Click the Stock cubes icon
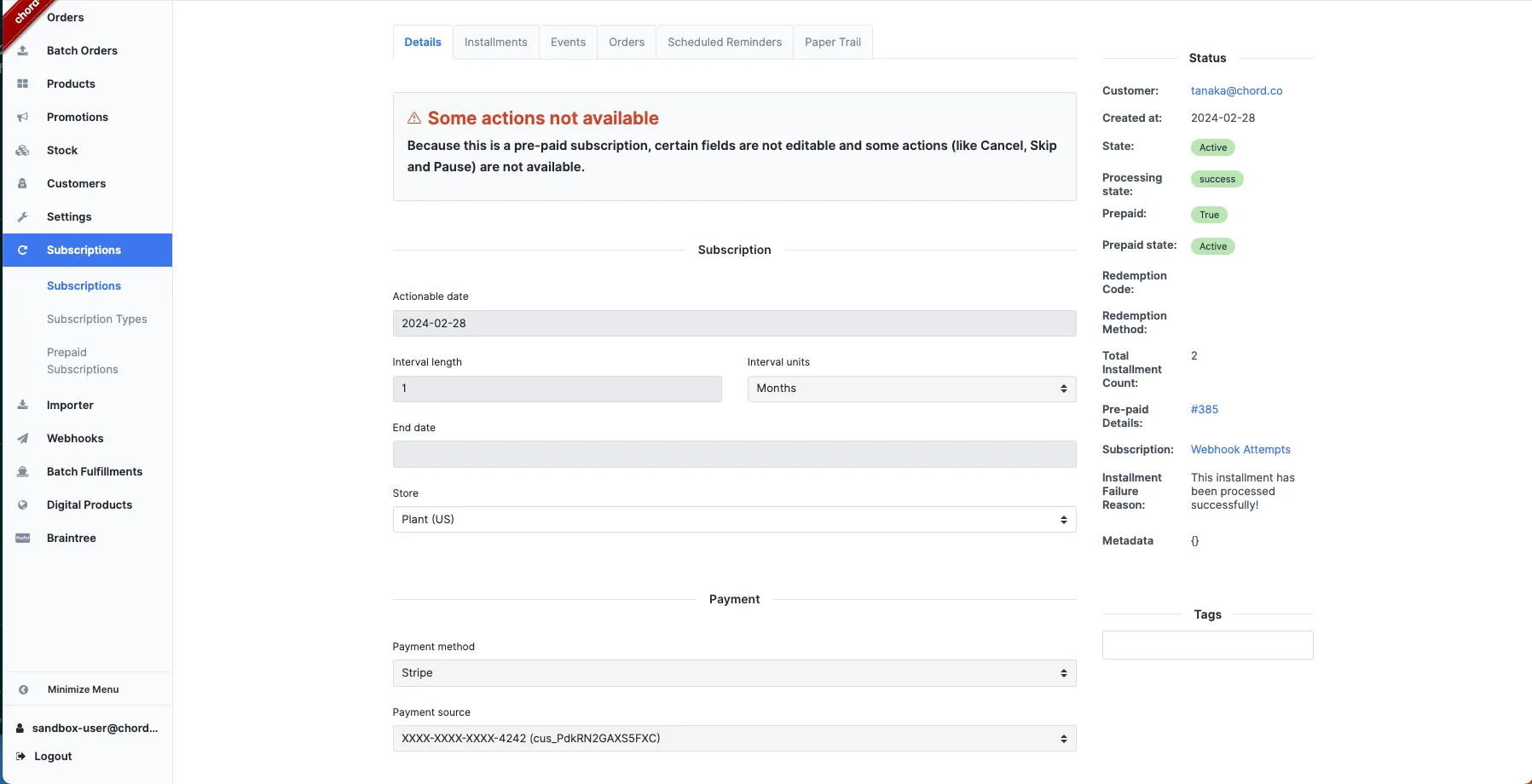 click(x=23, y=150)
